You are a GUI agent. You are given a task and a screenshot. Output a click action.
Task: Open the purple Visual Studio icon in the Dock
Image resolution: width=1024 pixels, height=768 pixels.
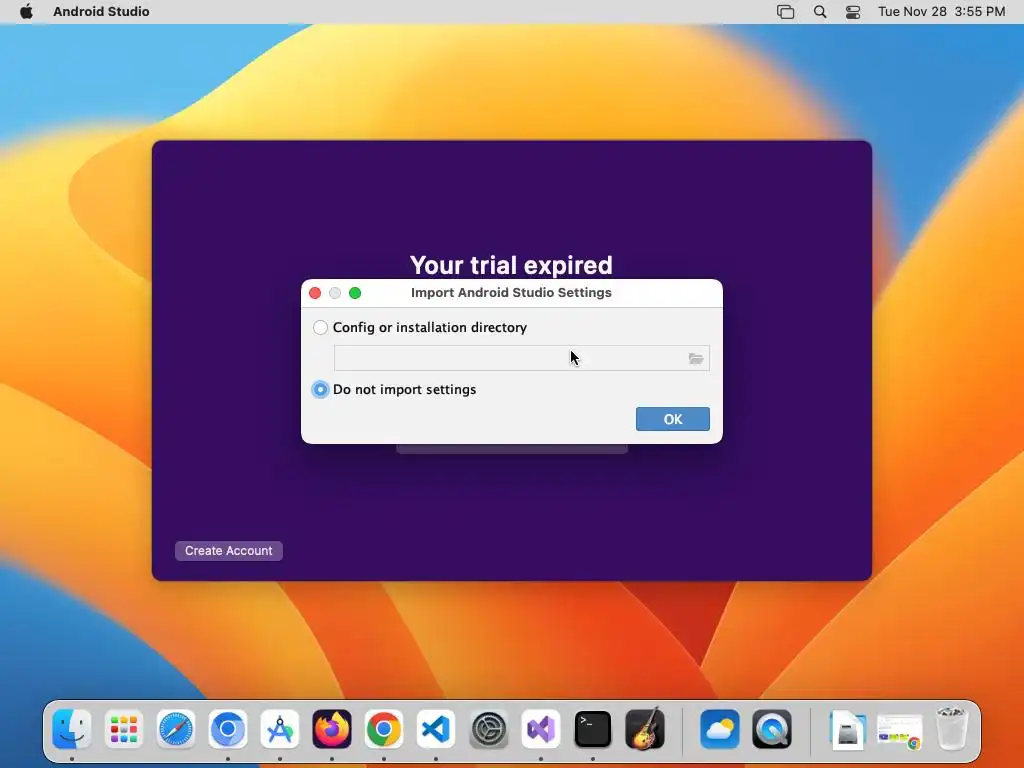click(541, 729)
